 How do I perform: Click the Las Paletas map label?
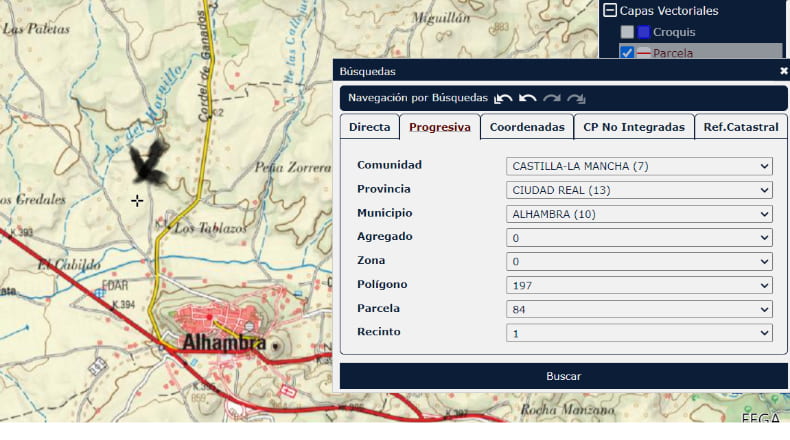36,29
